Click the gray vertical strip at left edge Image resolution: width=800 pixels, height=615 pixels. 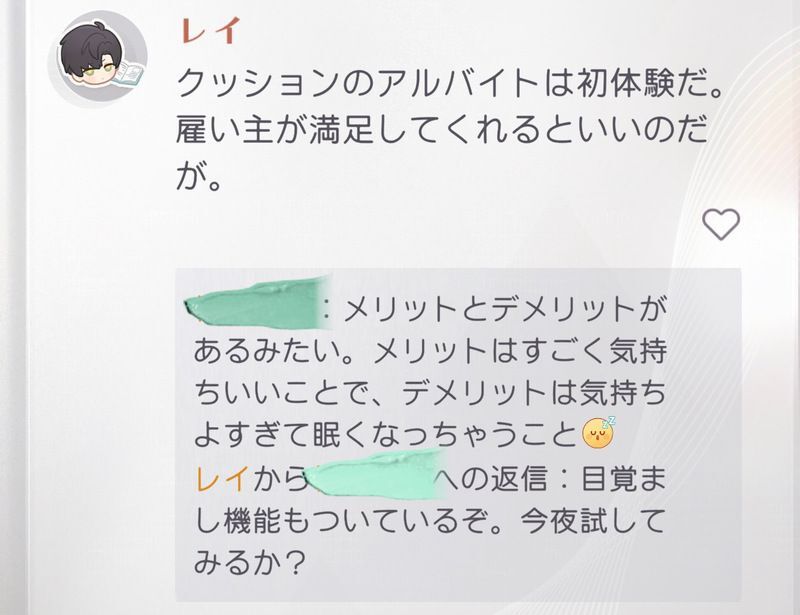pos(13,307)
